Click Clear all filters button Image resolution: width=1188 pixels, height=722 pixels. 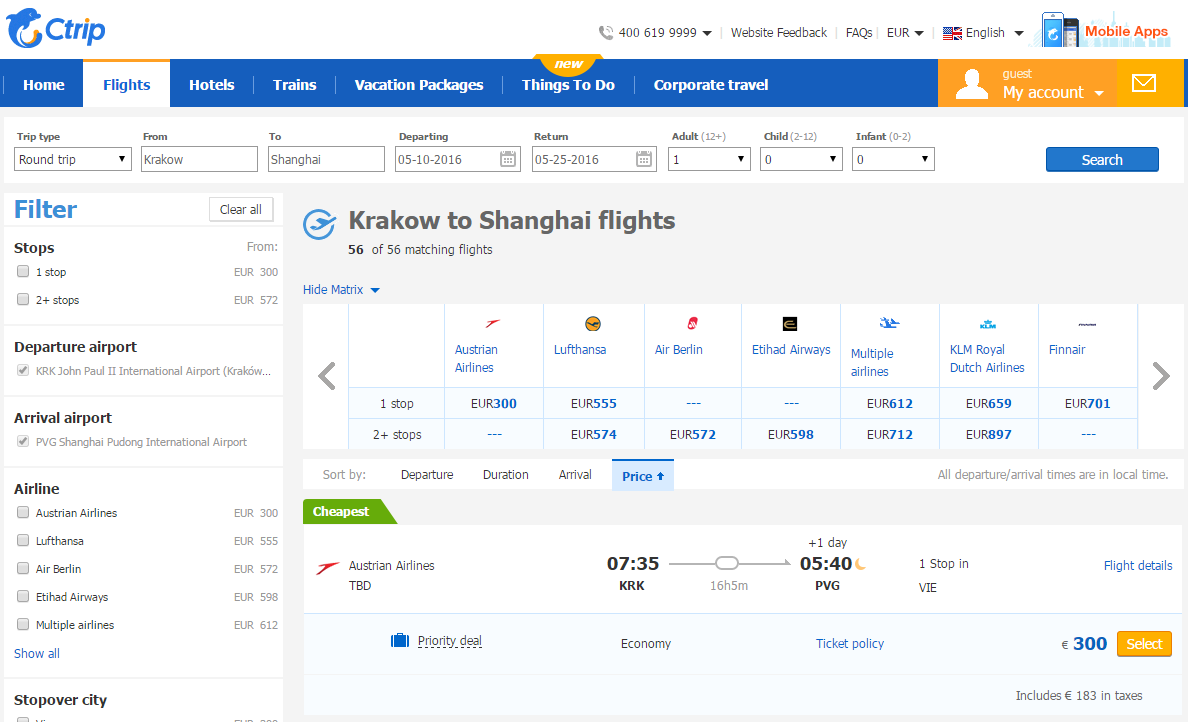241,210
